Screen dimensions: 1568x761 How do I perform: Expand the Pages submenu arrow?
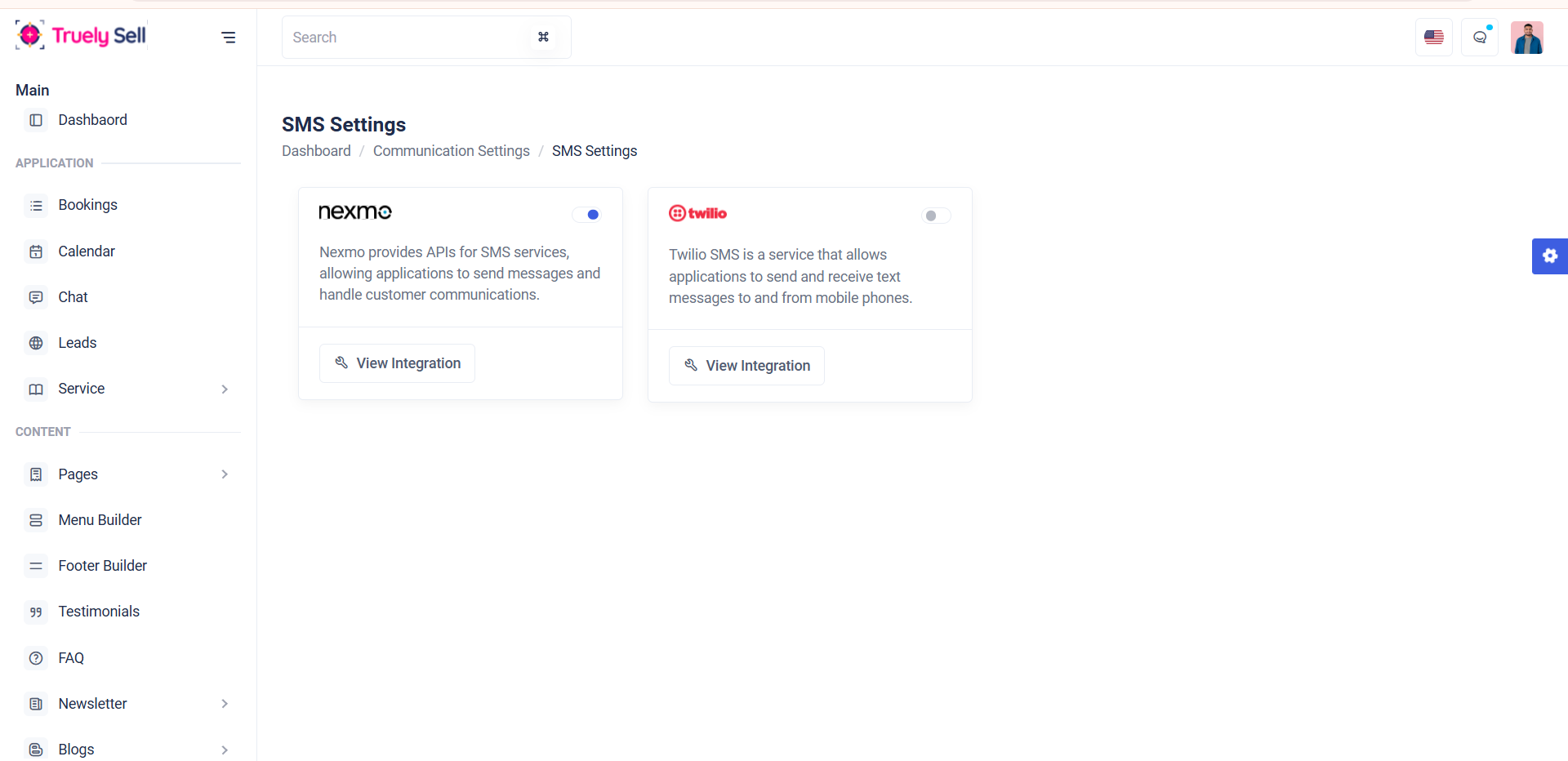225,474
